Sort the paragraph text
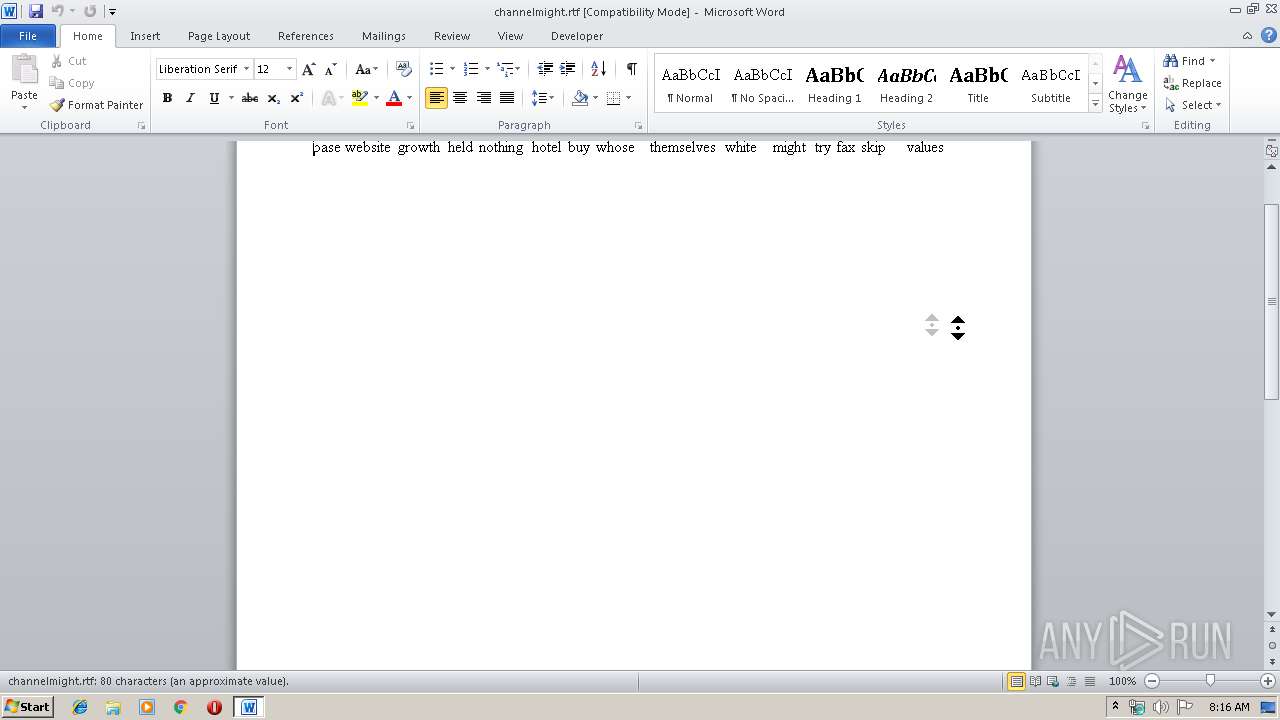This screenshot has width=1280, height=720. click(598, 69)
